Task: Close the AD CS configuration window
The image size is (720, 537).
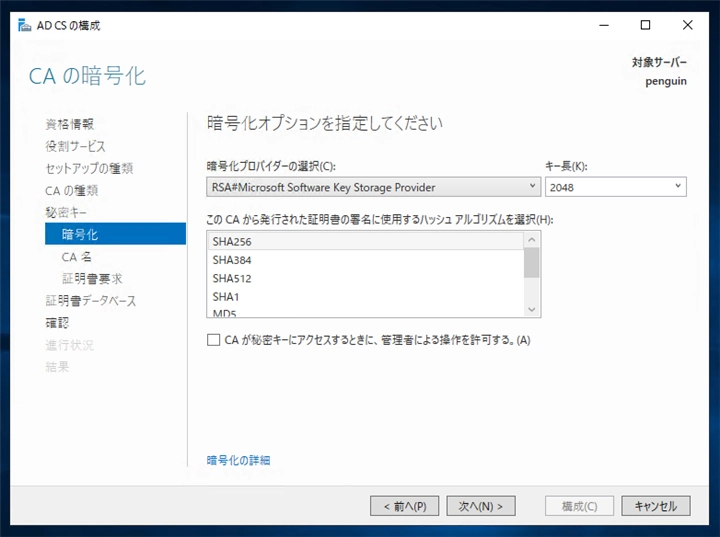Action: (687, 25)
